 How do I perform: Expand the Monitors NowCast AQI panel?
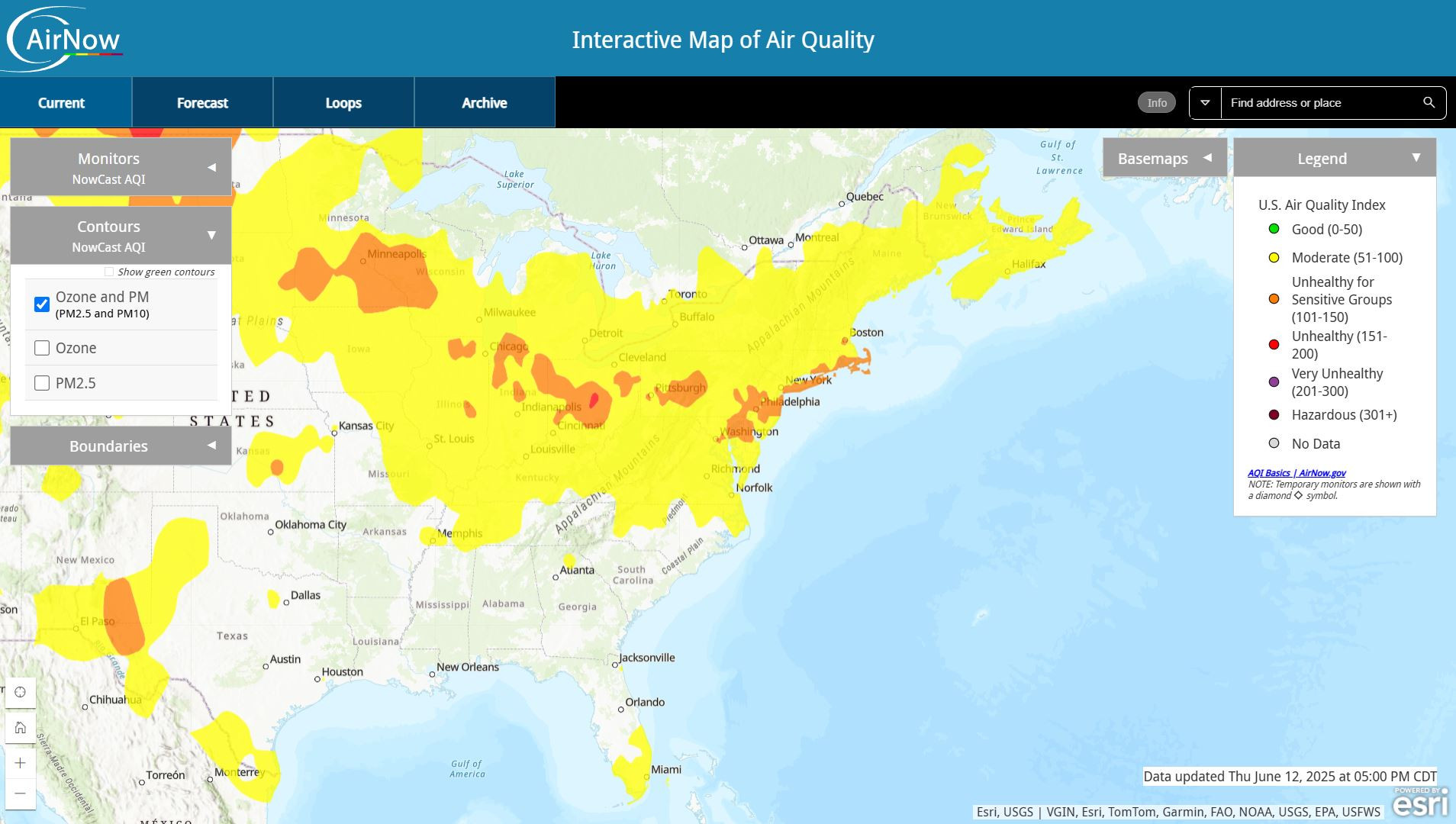point(121,167)
